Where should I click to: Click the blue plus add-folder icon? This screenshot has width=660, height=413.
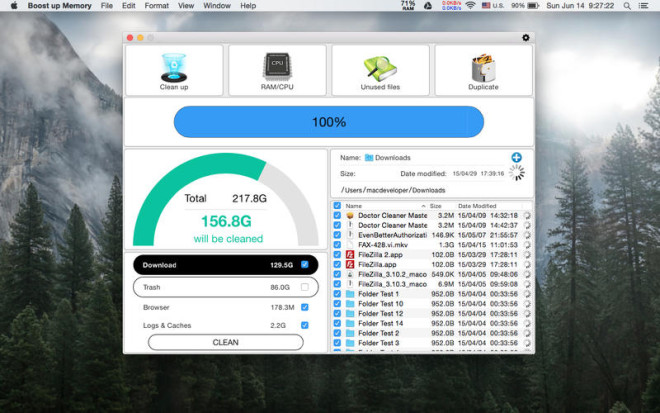point(516,157)
